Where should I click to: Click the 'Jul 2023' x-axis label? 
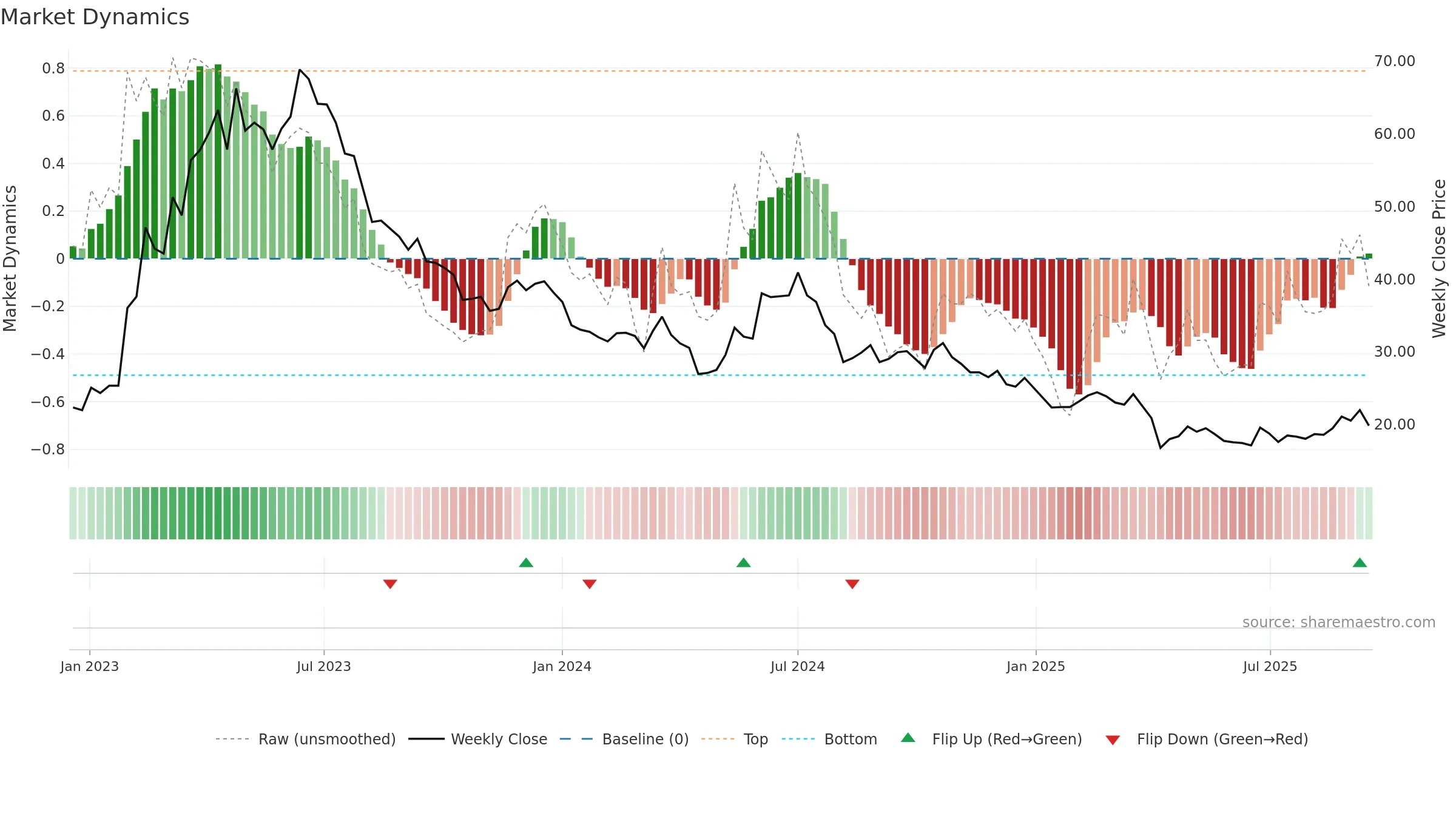coord(324,666)
